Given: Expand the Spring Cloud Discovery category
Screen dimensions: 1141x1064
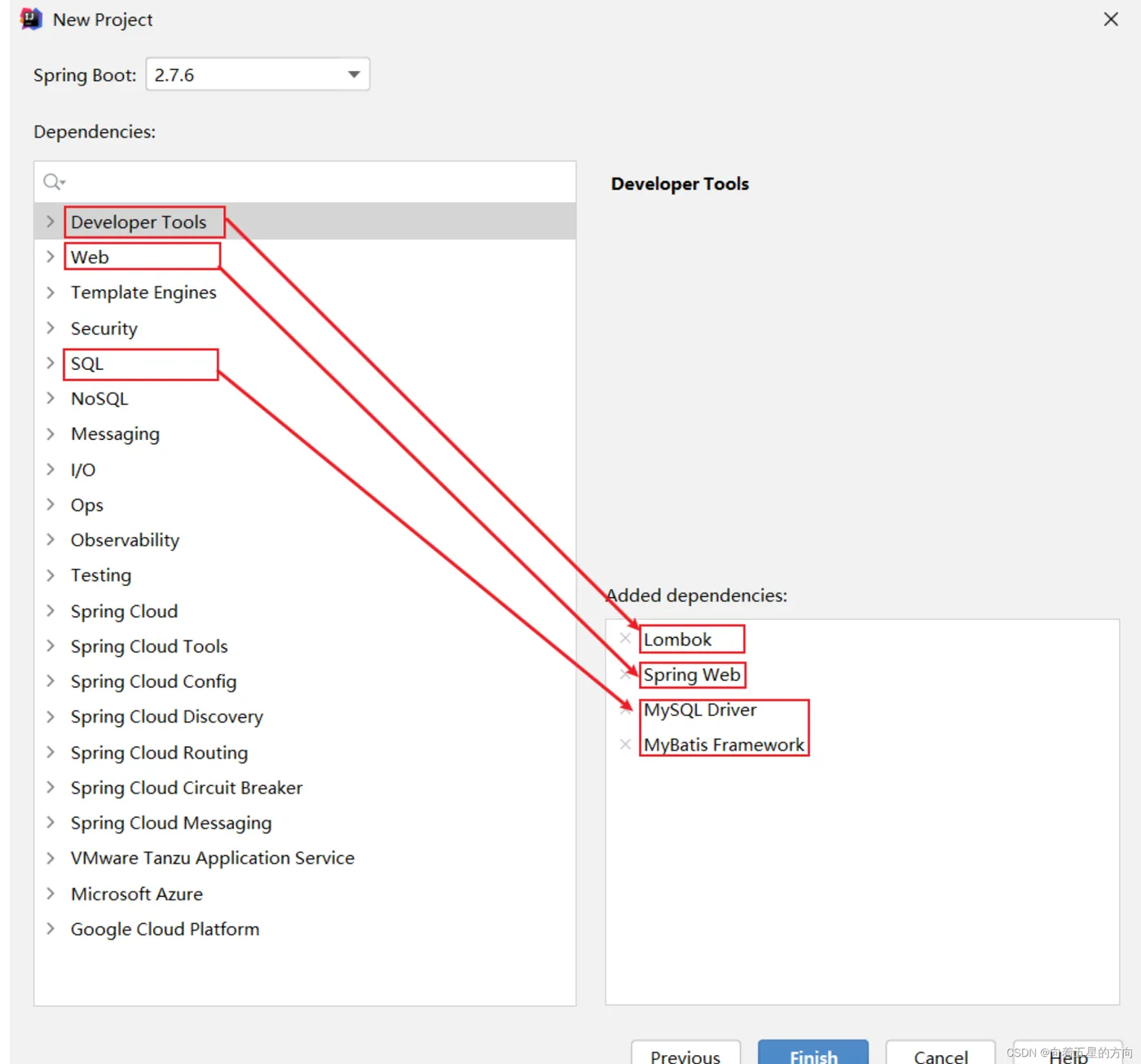Looking at the screenshot, I should click(x=51, y=716).
